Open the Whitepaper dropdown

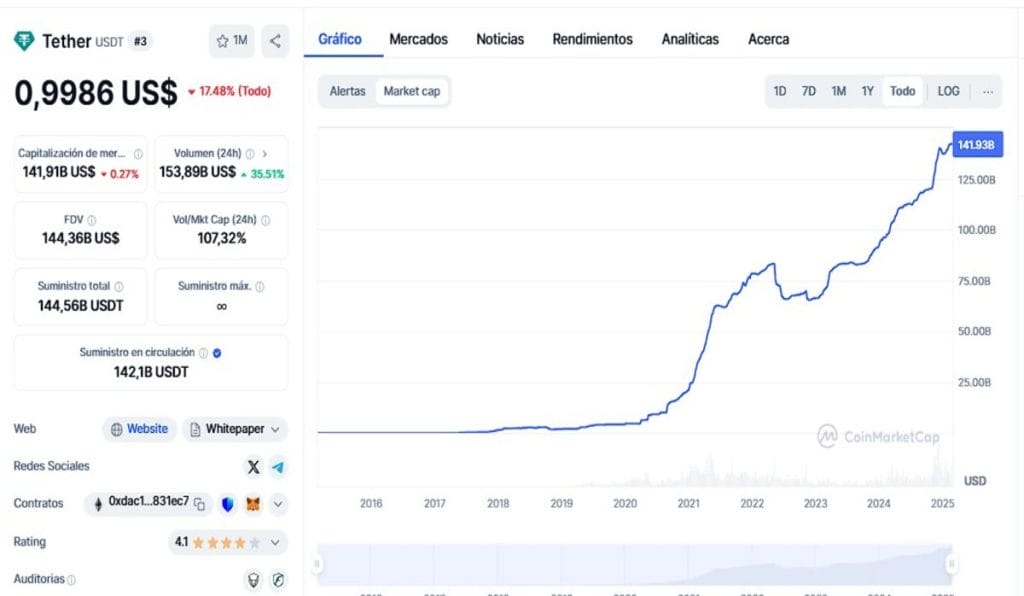235,429
